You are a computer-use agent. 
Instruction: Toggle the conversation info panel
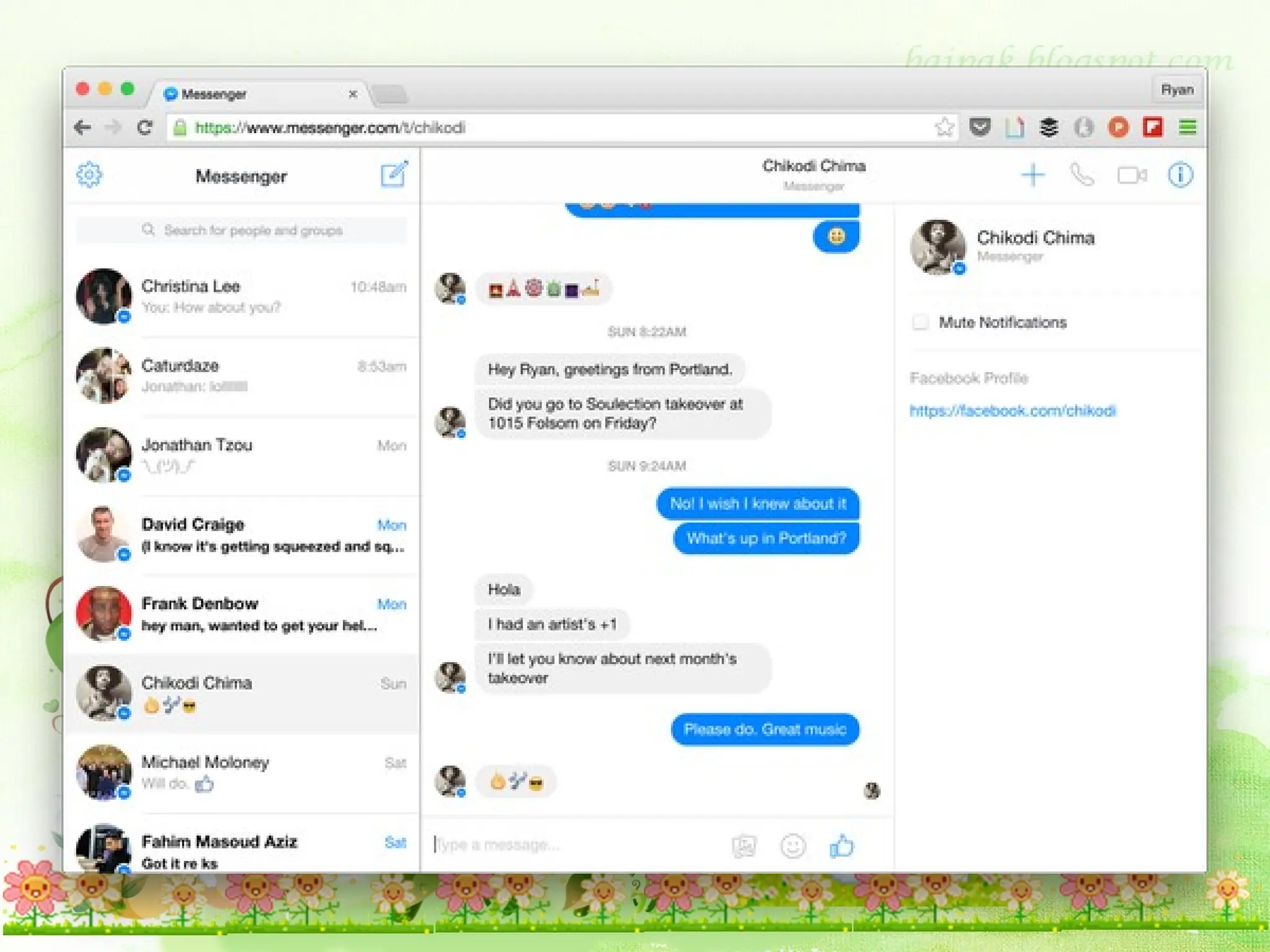click(1179, 175)
